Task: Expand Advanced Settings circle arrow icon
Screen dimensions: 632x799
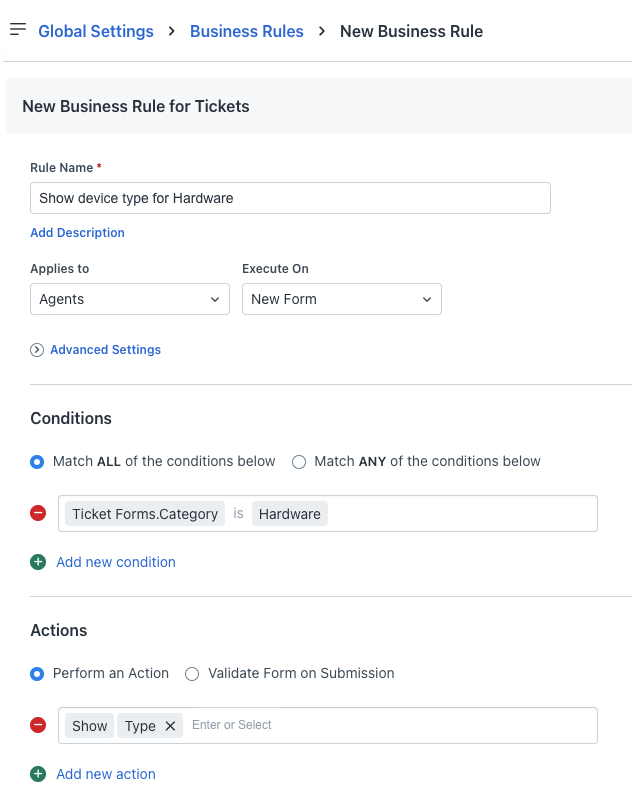Action: 37,350
